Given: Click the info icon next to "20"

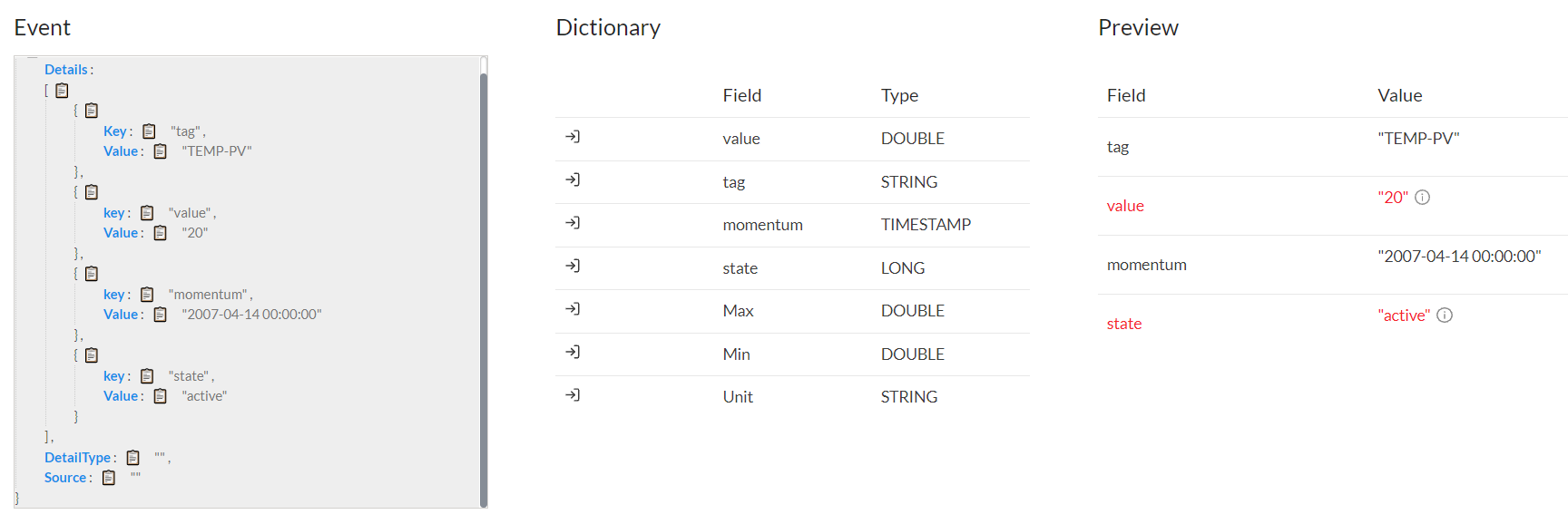Looking at the screenshot, I should coord(1423,198).
